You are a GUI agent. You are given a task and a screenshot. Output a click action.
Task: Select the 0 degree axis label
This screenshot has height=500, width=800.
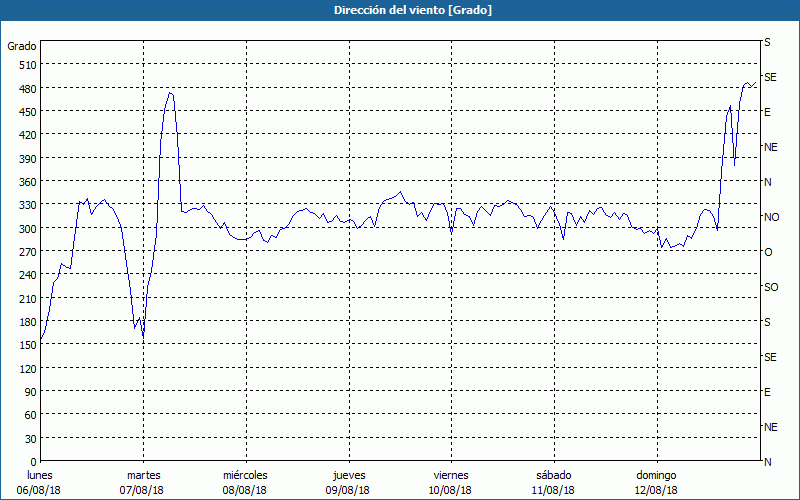pos(34,462)
